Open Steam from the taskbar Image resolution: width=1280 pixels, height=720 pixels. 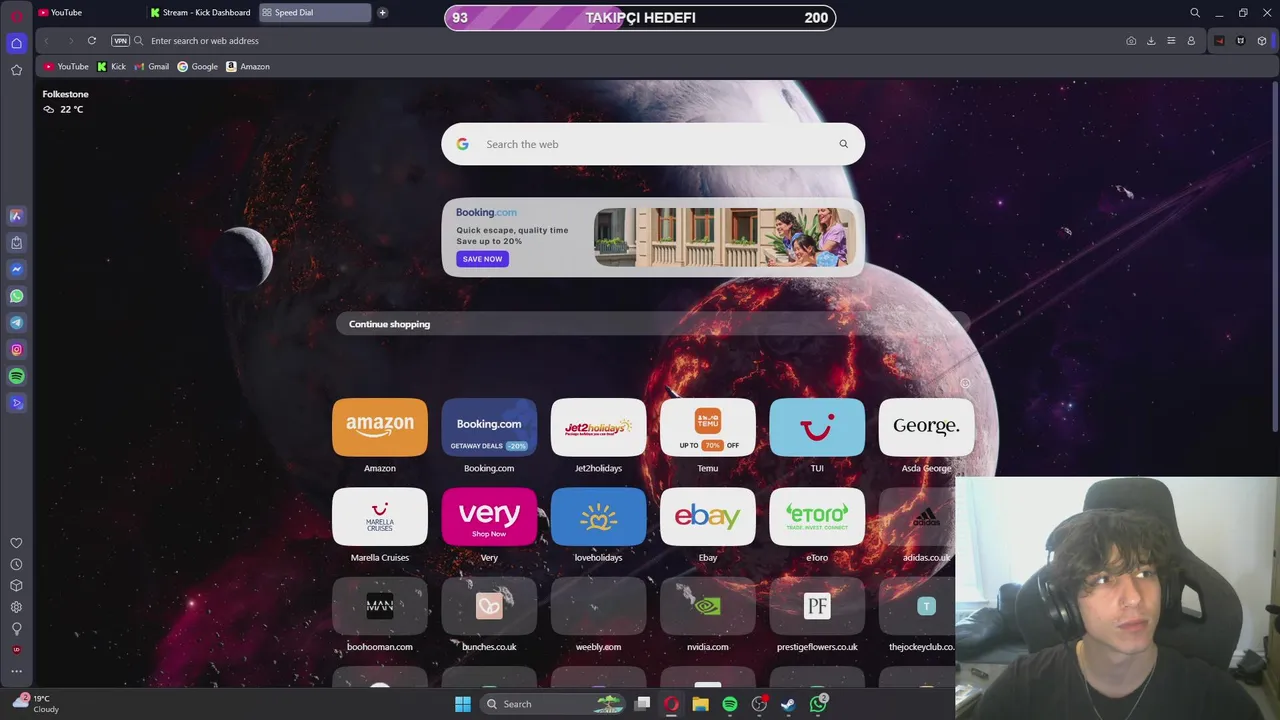(788, 704)
